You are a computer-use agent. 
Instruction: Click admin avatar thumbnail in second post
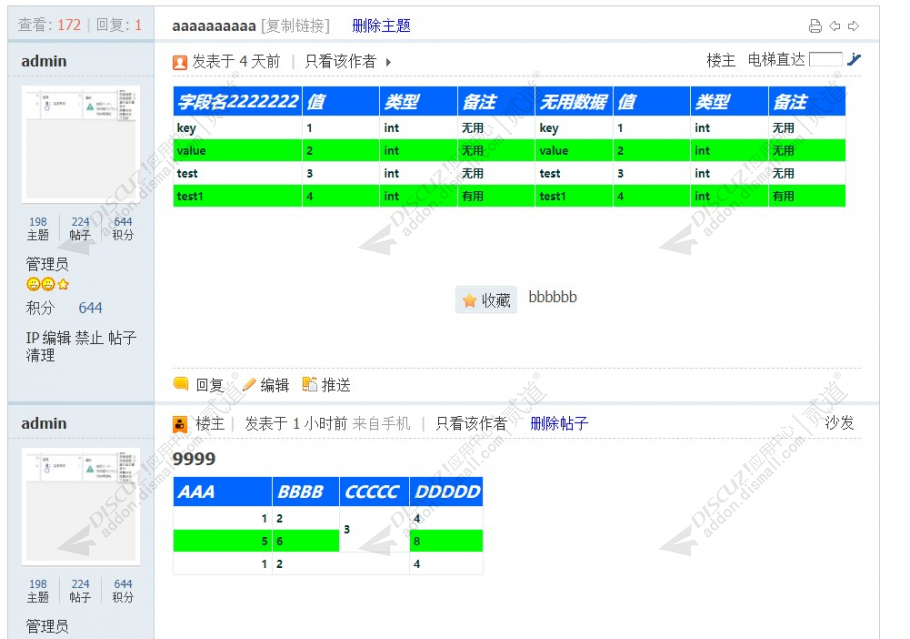81,507
